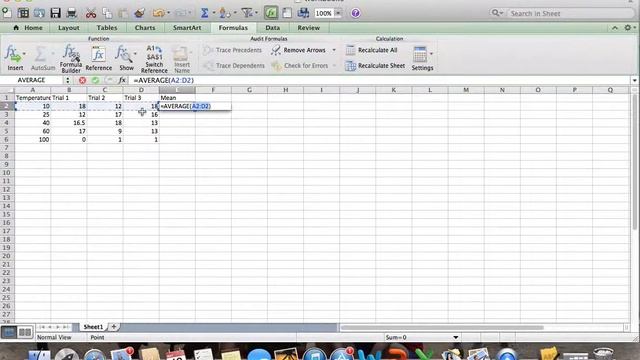
Task: Cancel the formula entry red X
Action: [82, 80]
